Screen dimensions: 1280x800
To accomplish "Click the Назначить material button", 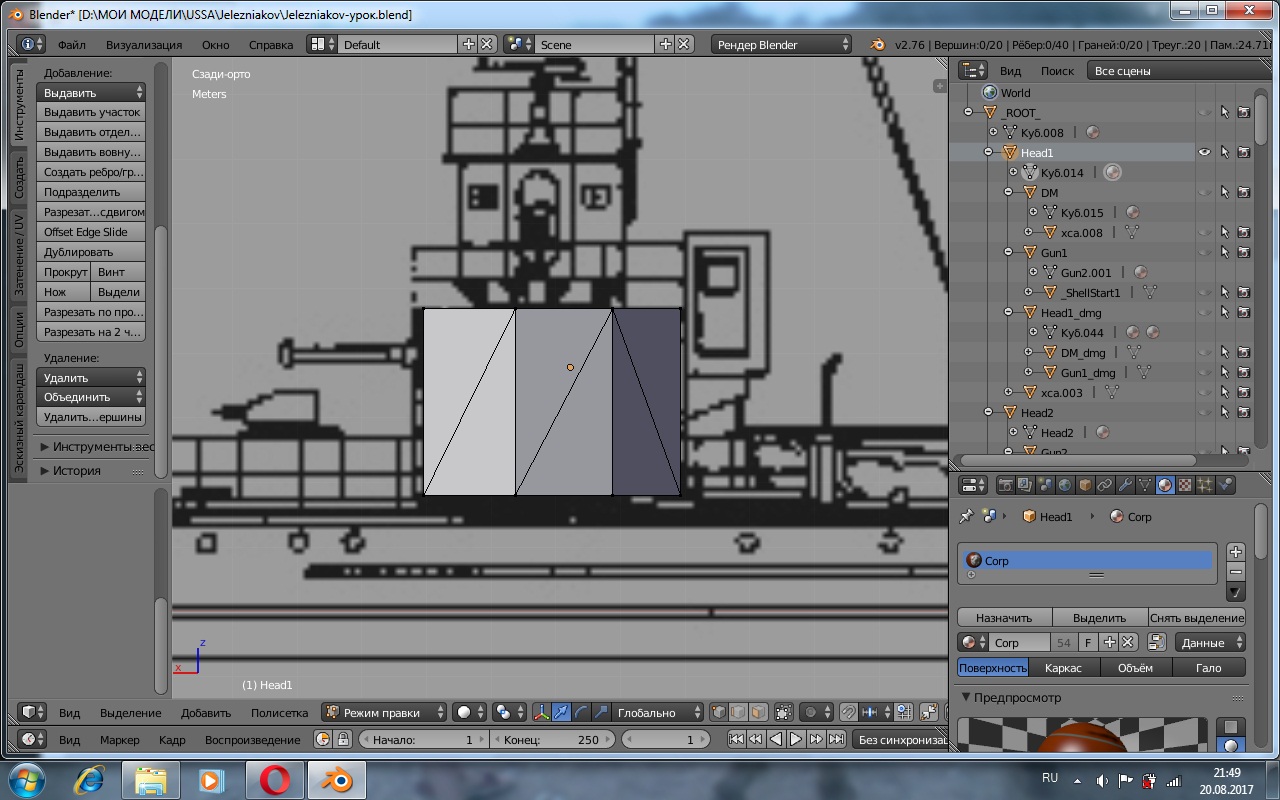I will pos(1004,618).
